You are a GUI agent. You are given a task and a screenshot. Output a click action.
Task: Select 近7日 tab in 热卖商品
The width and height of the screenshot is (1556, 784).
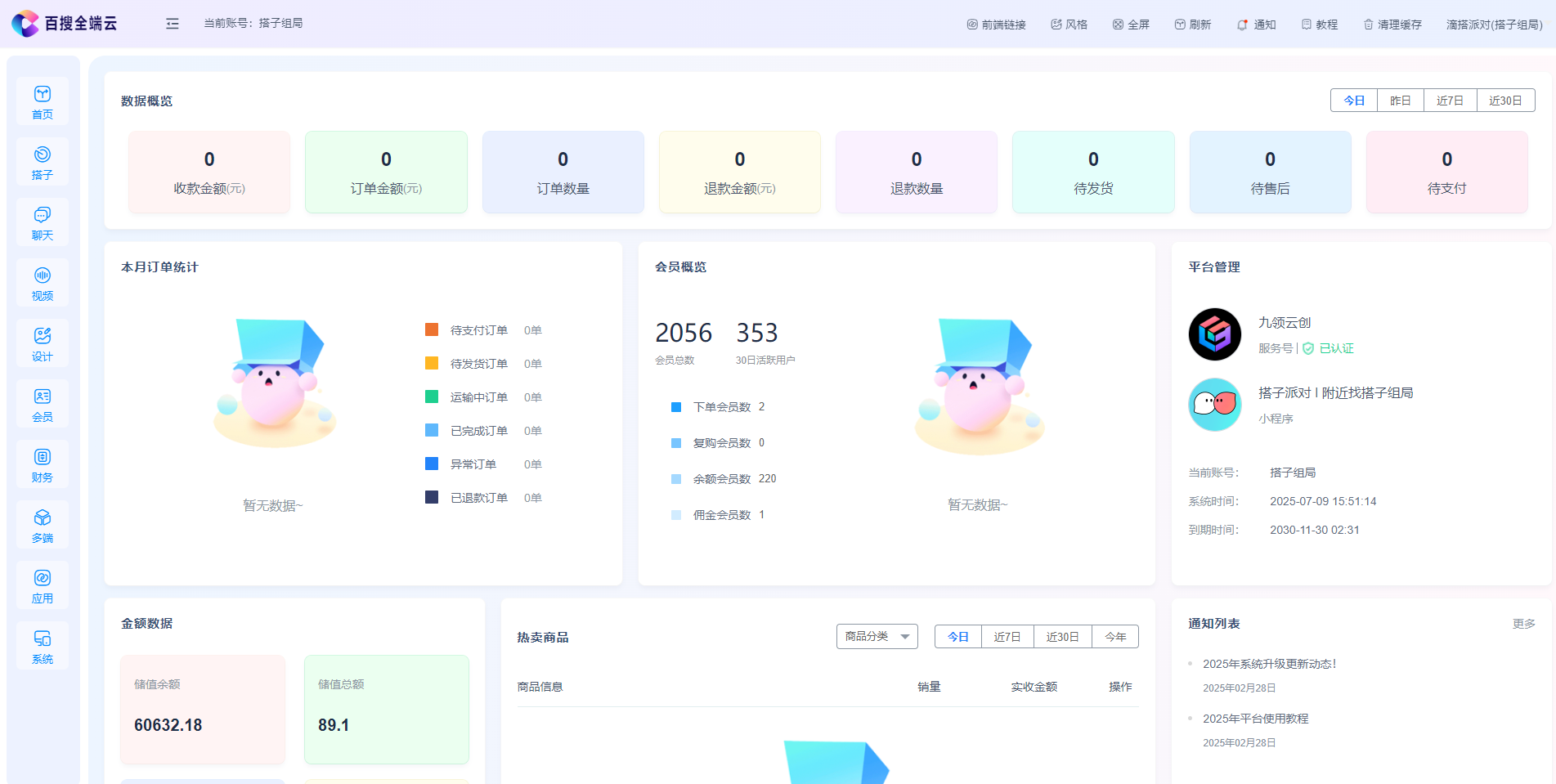1007,637
